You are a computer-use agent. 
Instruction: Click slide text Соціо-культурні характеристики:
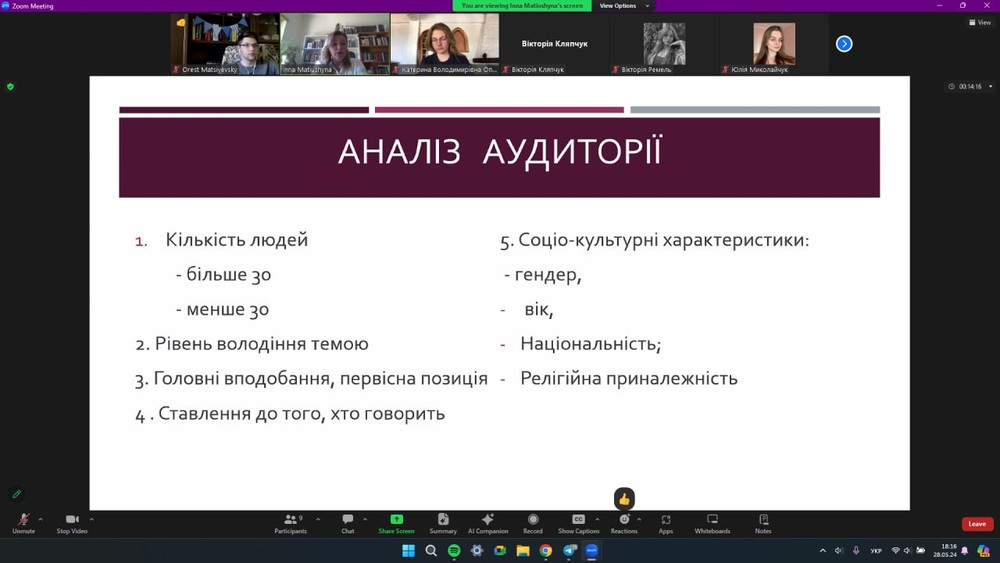point(664,240)
